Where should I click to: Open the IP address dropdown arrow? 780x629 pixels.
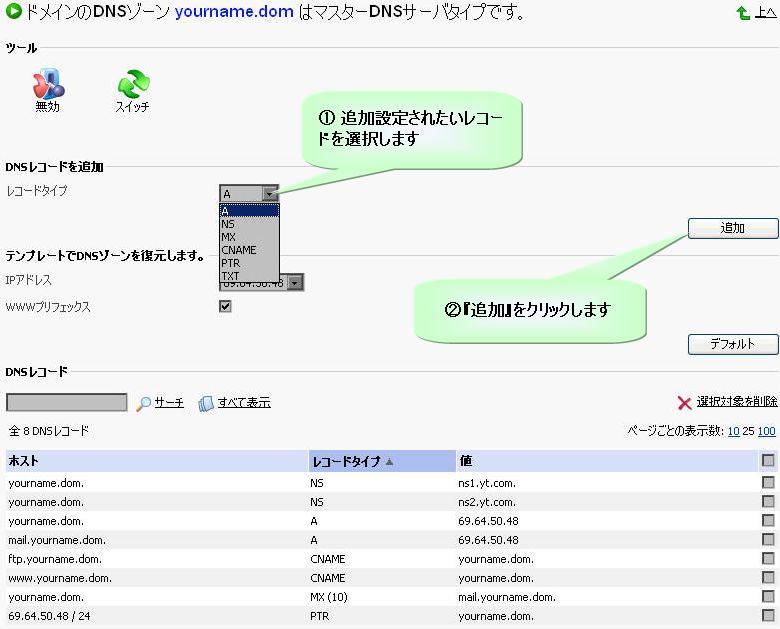(294, 283)
